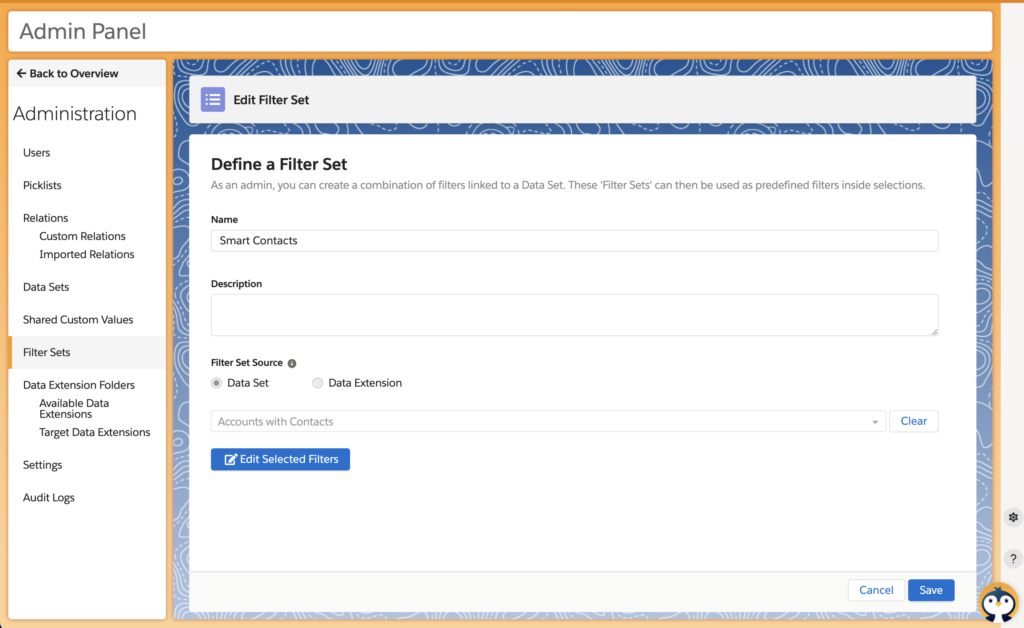Go to Custom Relations

point(82,237)
